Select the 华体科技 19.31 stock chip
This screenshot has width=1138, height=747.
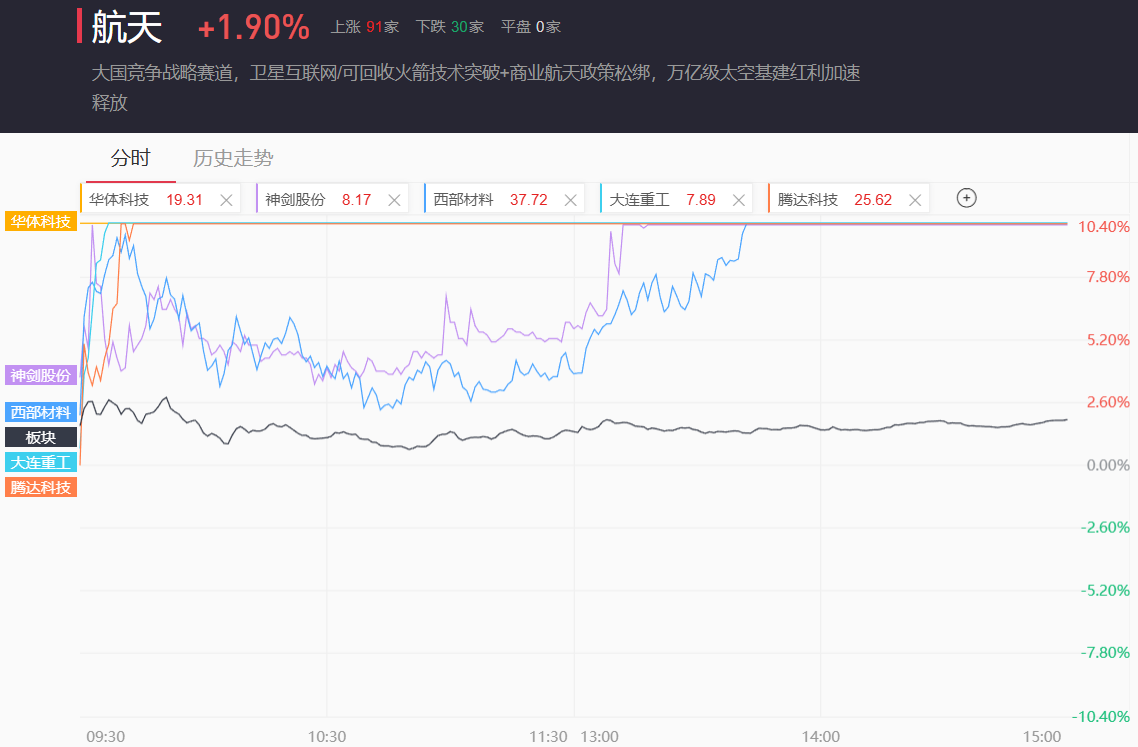[146, 200]
